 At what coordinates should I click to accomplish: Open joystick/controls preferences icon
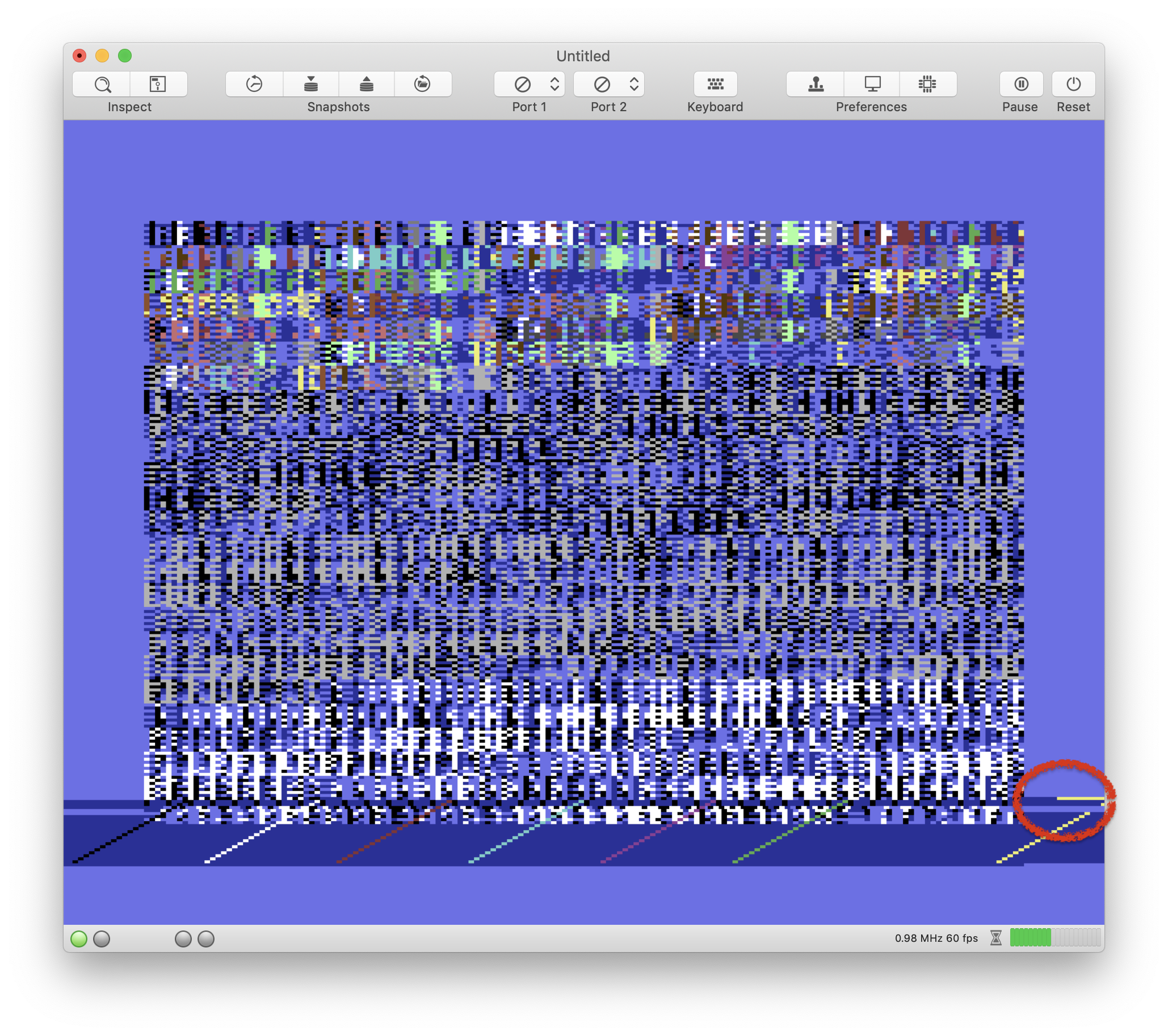[x=816, y=85]
